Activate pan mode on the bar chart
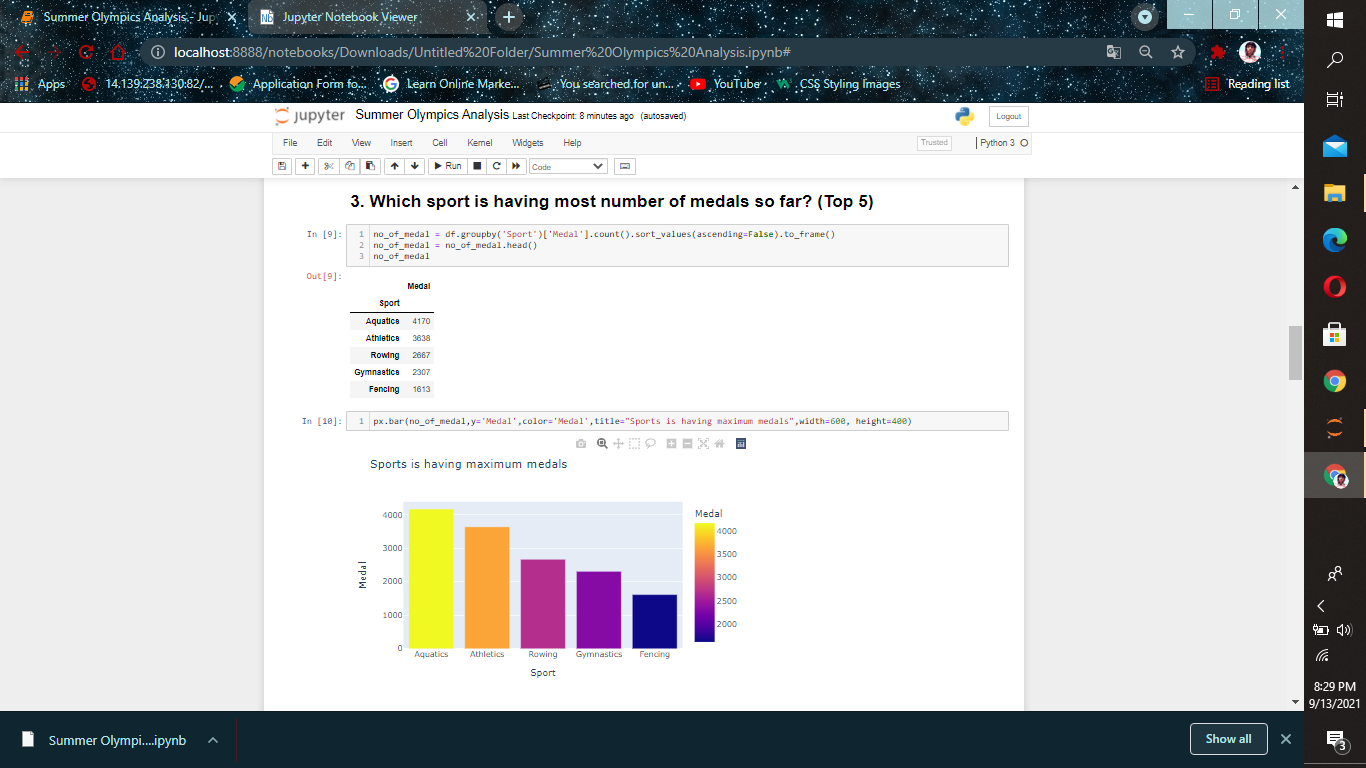This screenshot has height=768, width=1366. (618, 444)
